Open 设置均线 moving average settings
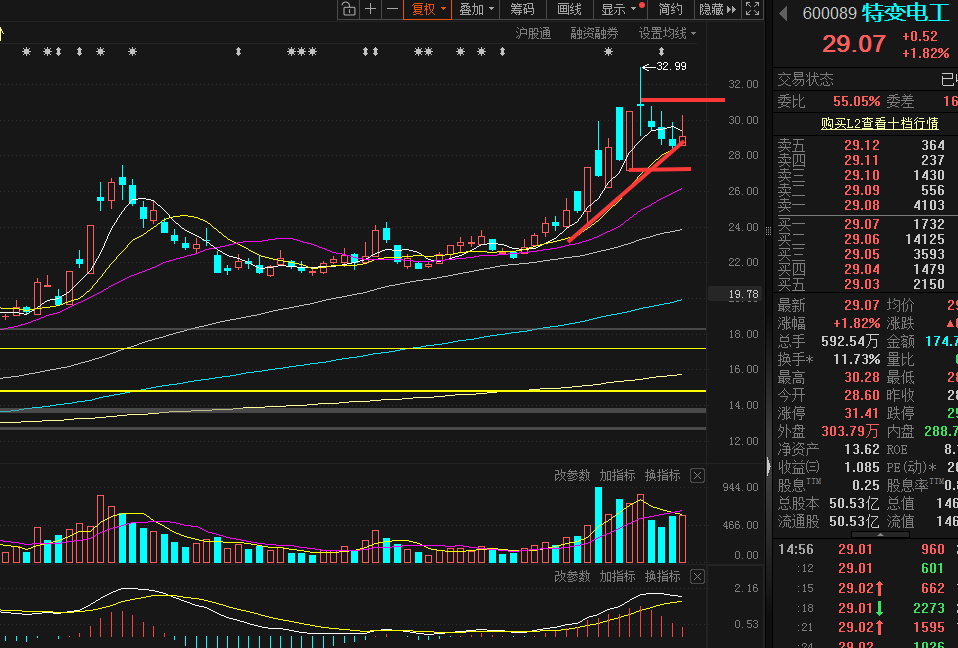Viewport: 958px width, 648px height. [x=666, y=33]
